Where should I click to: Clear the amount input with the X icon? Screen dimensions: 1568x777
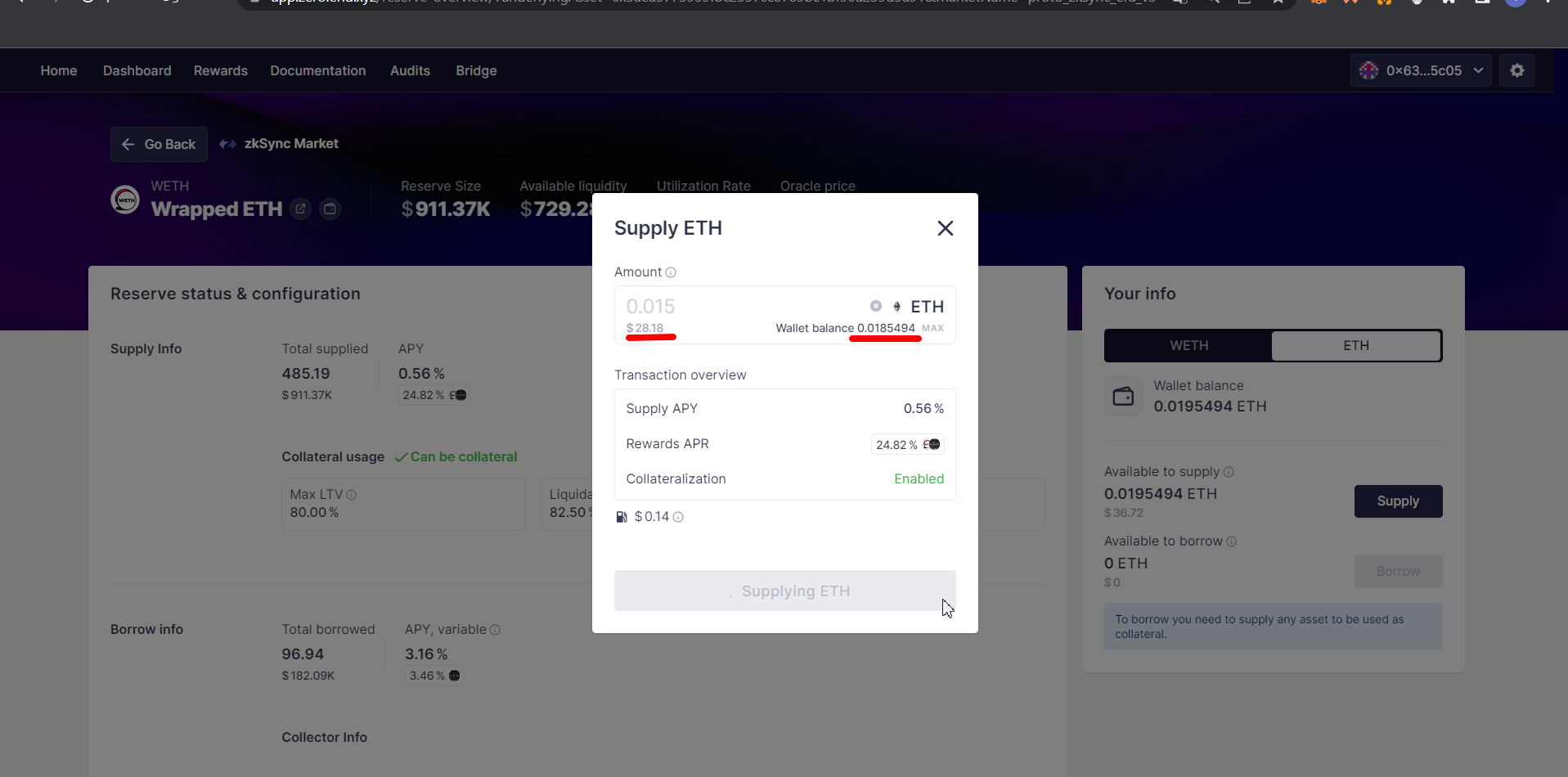pyautogui.click(x=875, y=306)
